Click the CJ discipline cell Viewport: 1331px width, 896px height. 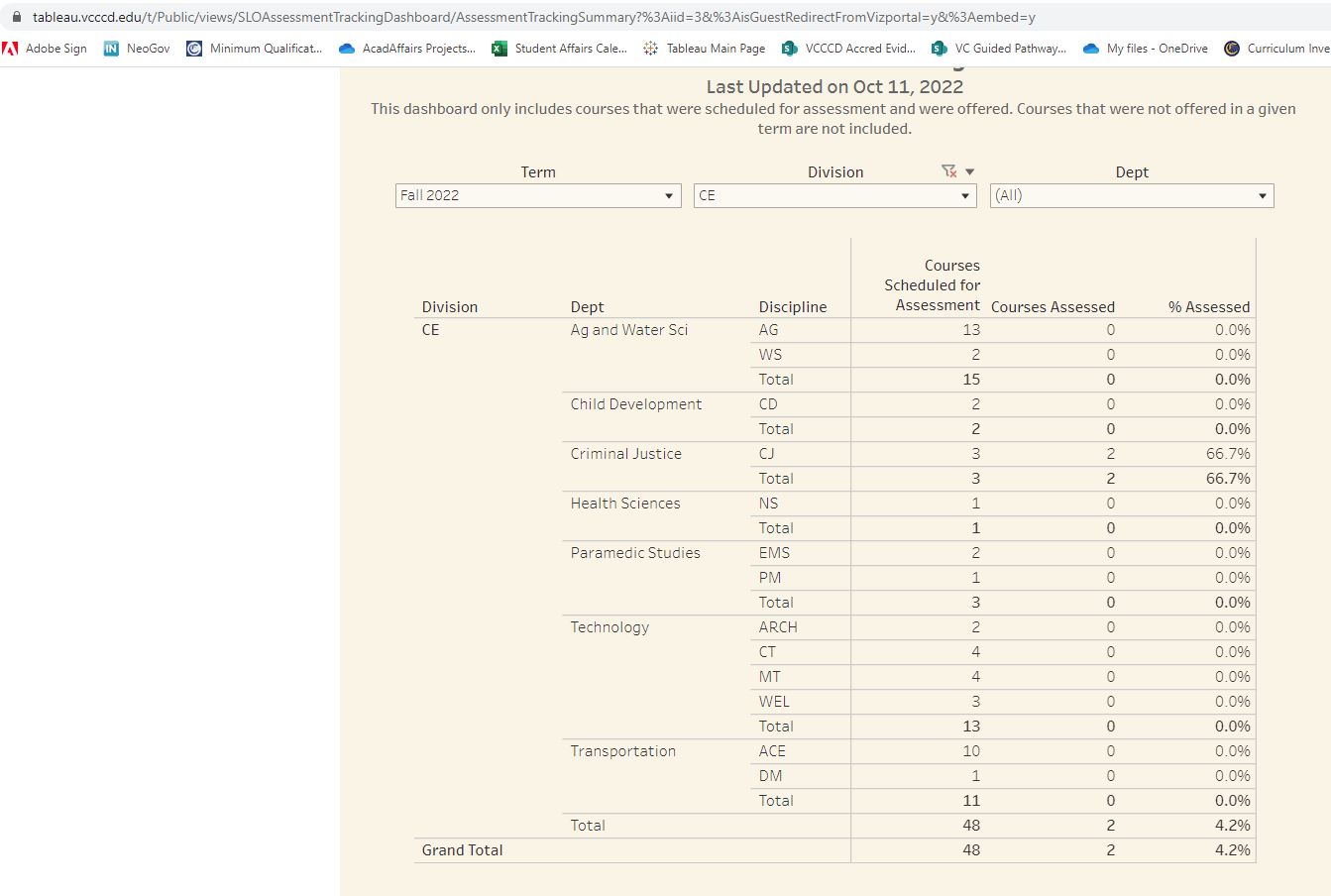[766, 454]
